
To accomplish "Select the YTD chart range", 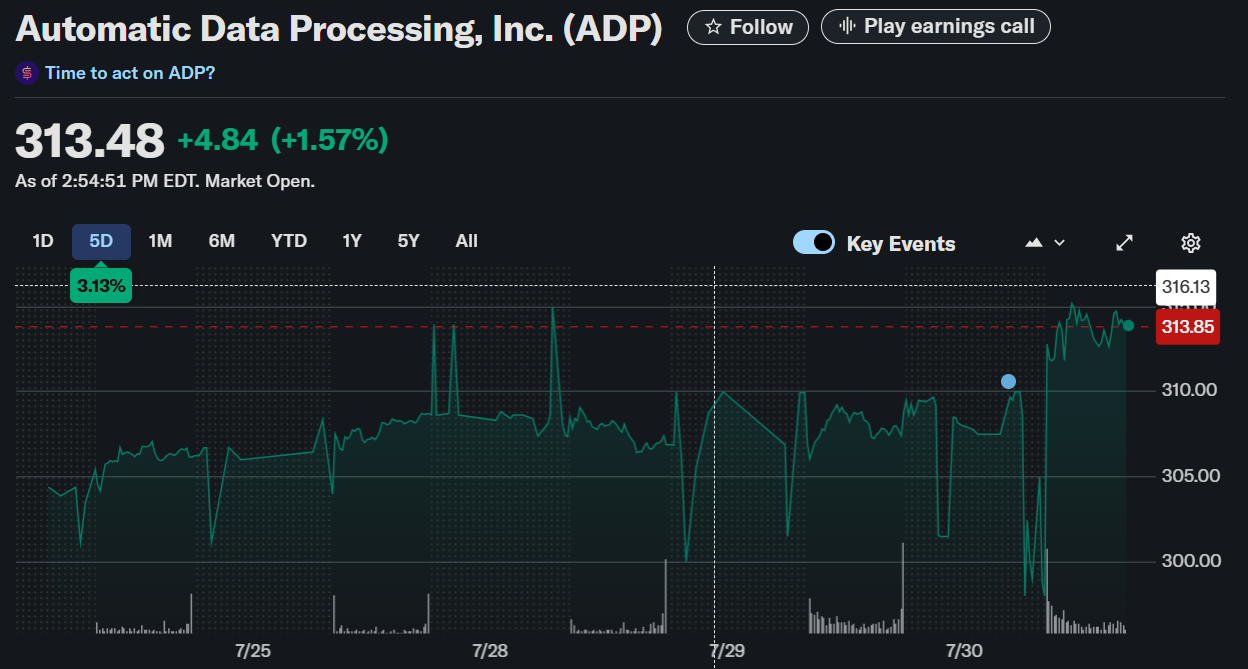I will (x=289, y=241).
